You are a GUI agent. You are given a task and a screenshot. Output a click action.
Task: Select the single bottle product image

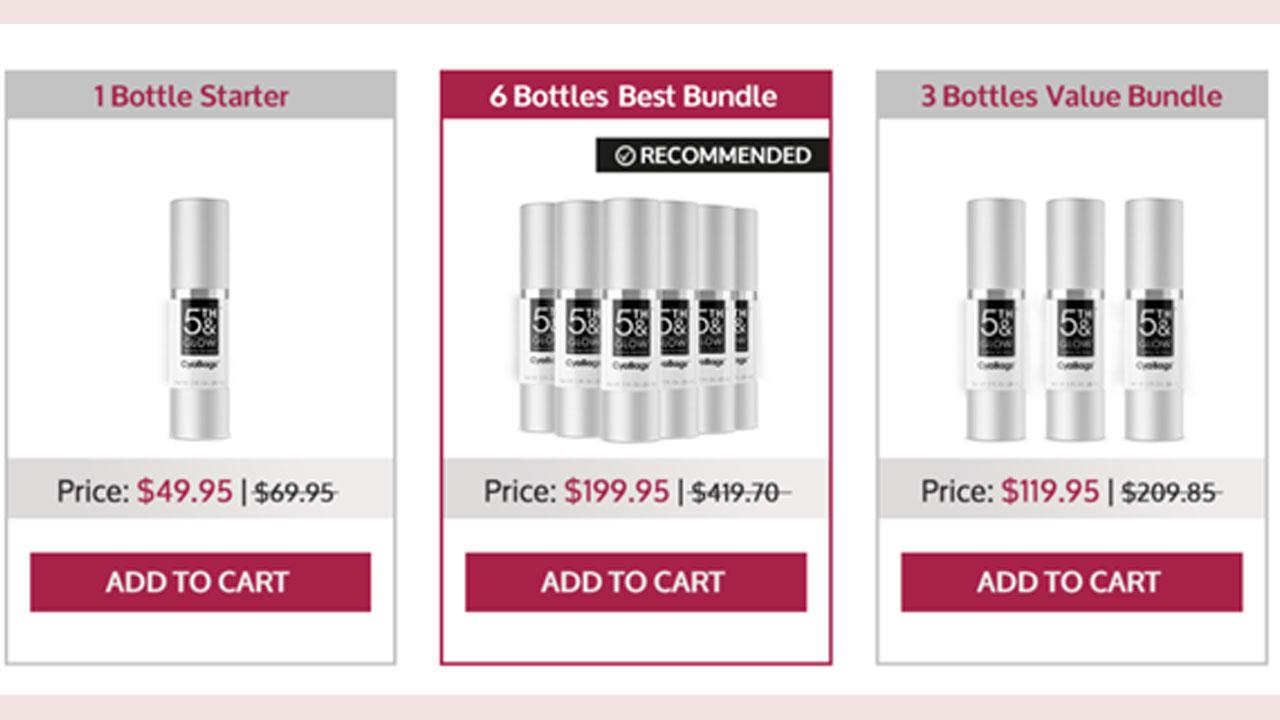(x=199, y=319)
